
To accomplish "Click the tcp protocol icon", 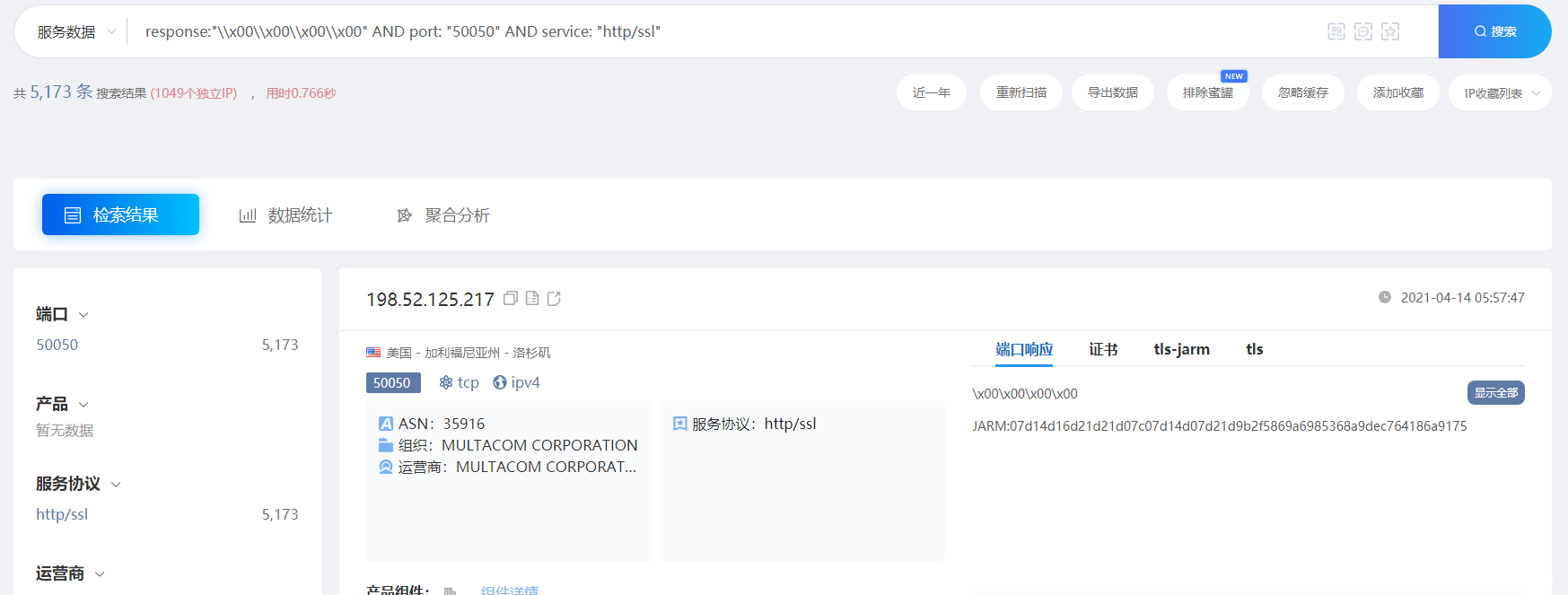I will tap(446, 382).
